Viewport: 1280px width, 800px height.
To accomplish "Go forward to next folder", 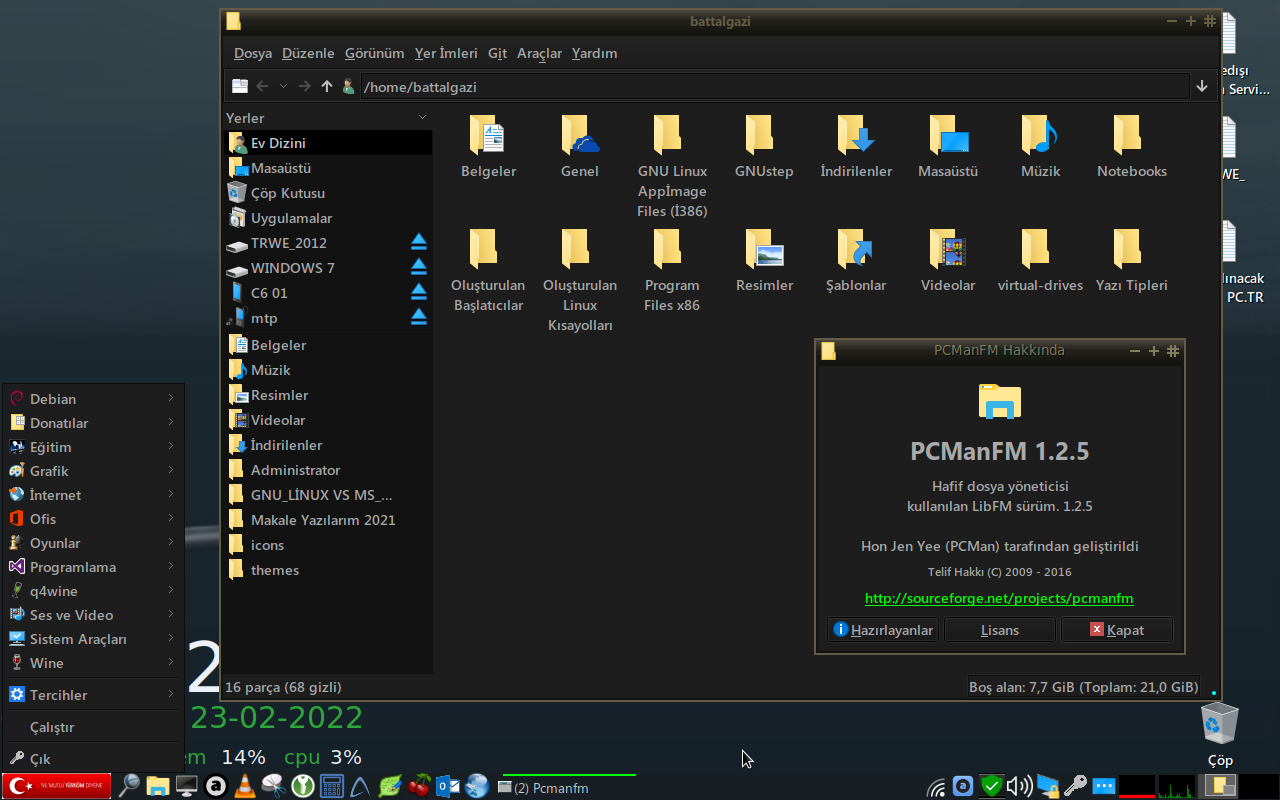I will 305,87.
